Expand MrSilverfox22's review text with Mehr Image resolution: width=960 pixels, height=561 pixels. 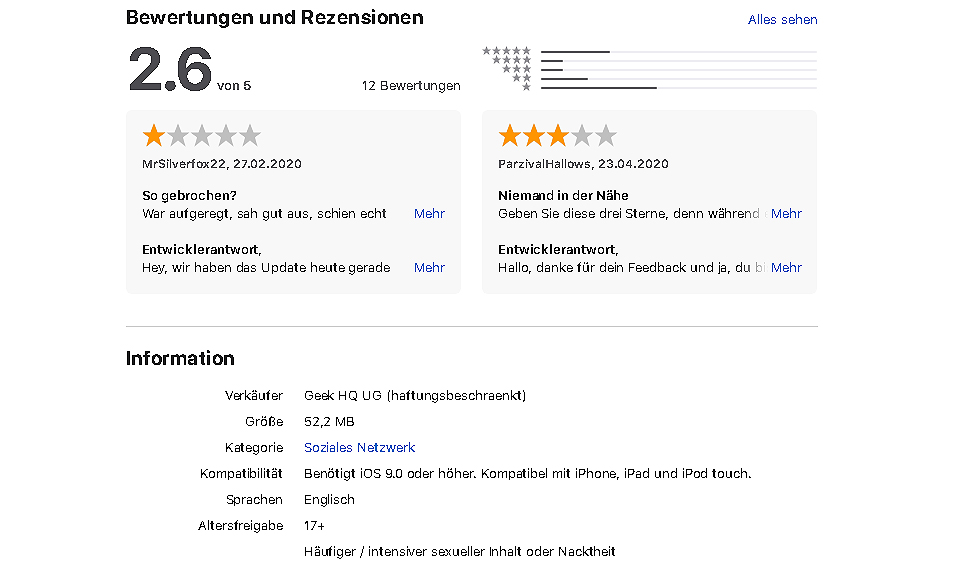pyautogui.click(x=429, y=214)
